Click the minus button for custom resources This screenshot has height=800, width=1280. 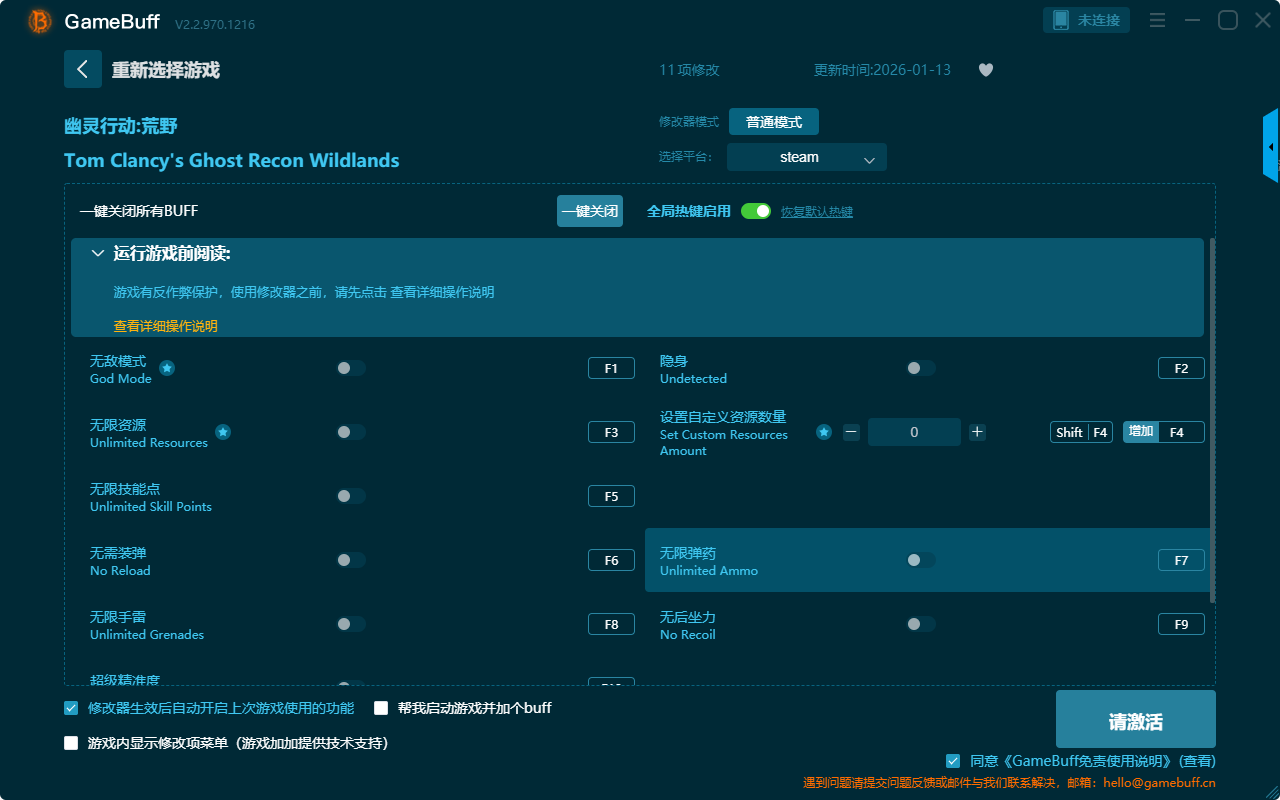point(851,432)
